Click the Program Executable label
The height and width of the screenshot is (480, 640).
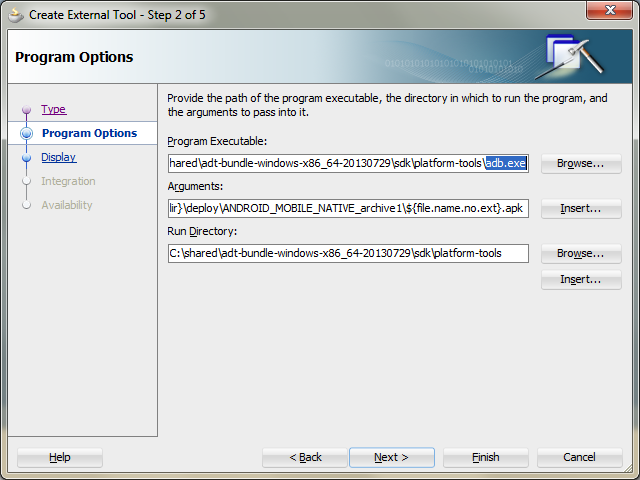tap(217, 141)
